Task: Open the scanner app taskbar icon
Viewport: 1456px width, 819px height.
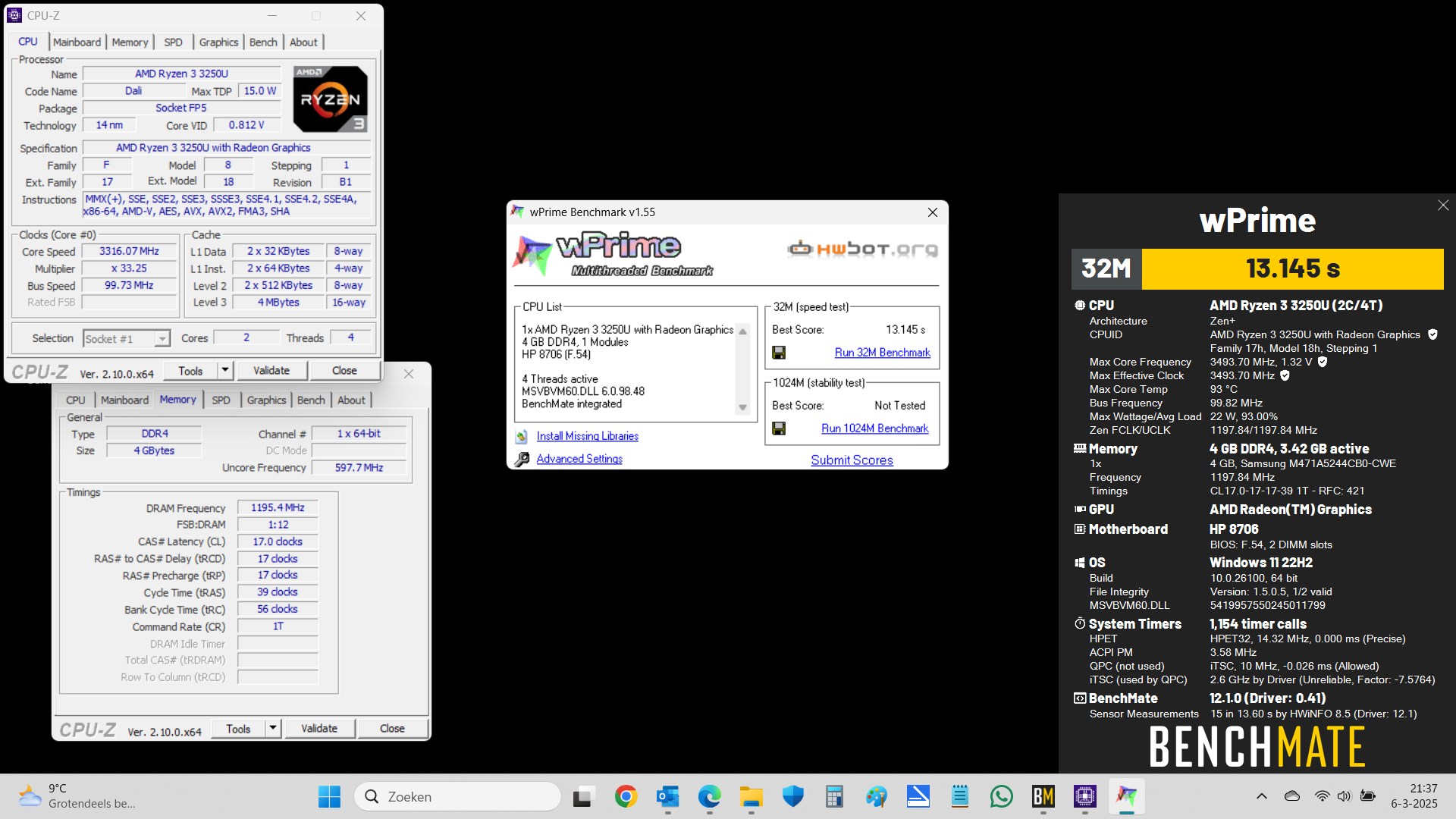Action: [918, 796]
